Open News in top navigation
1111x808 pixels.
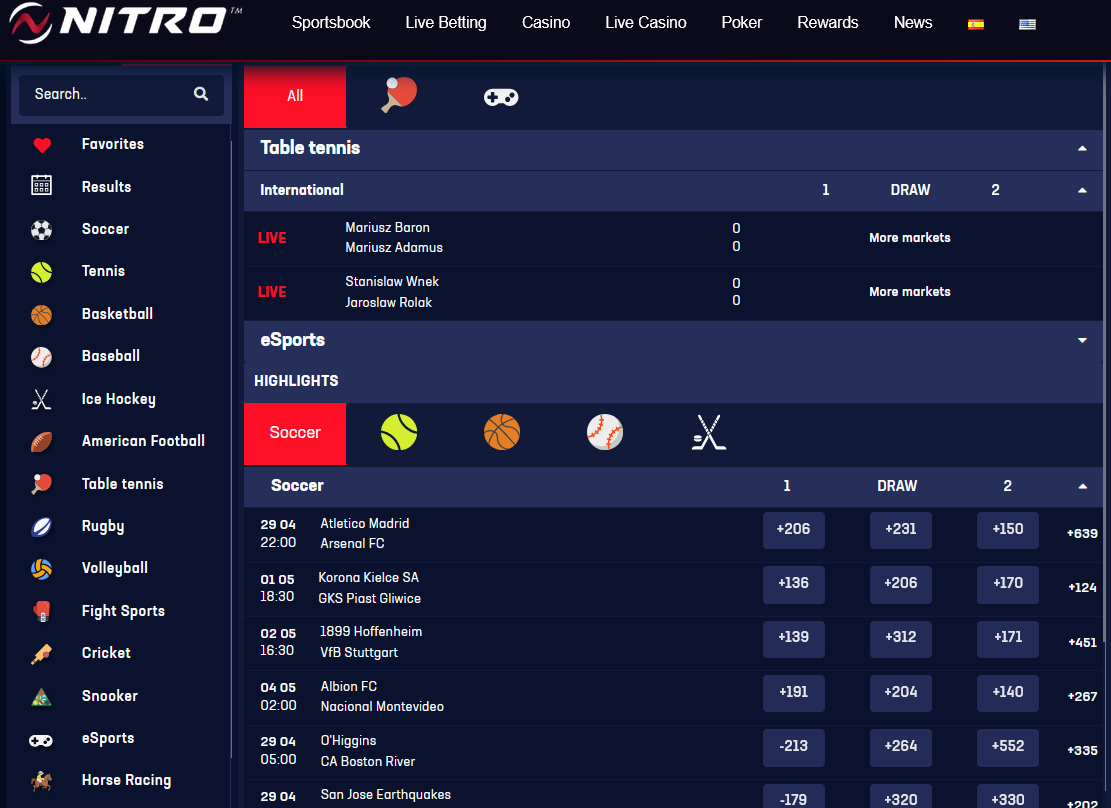[913, 23]
